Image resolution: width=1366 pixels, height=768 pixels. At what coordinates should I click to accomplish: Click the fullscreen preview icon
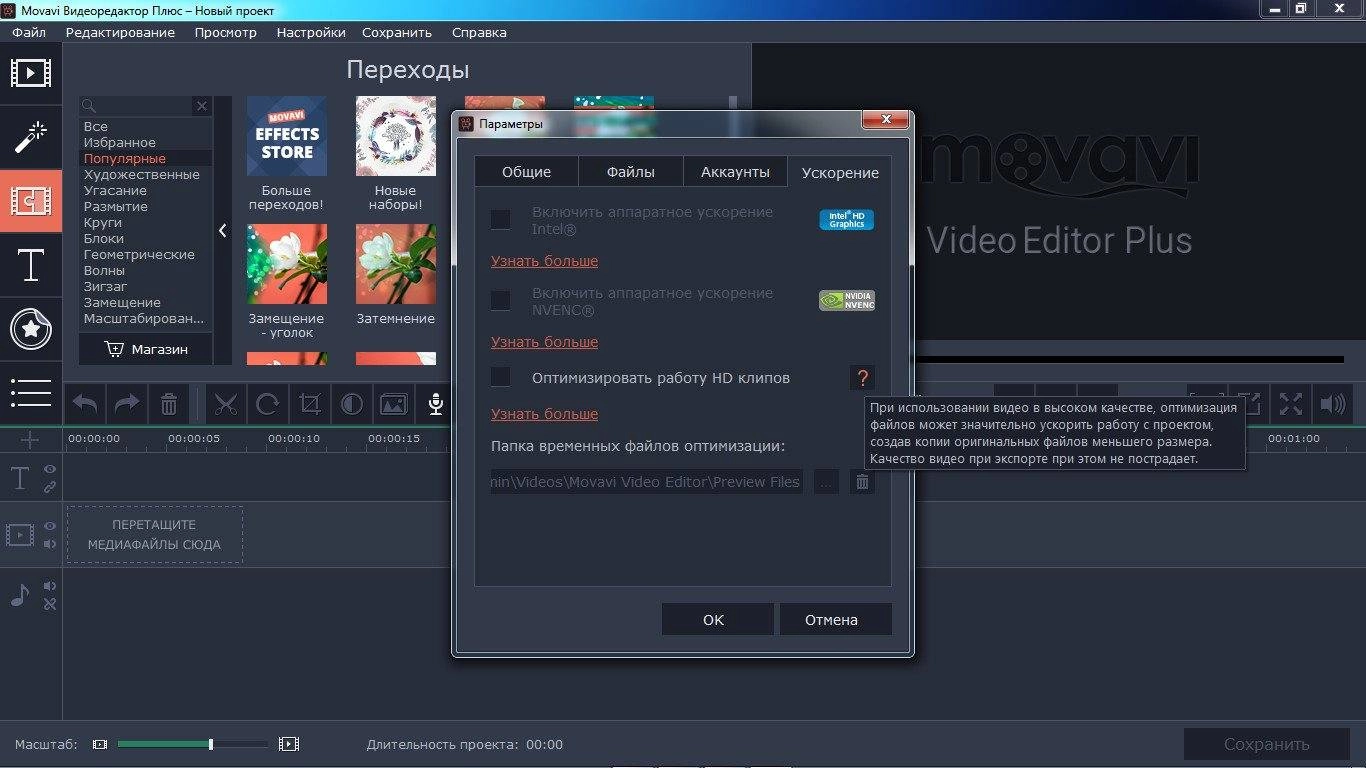click(x=1291, y=404)
